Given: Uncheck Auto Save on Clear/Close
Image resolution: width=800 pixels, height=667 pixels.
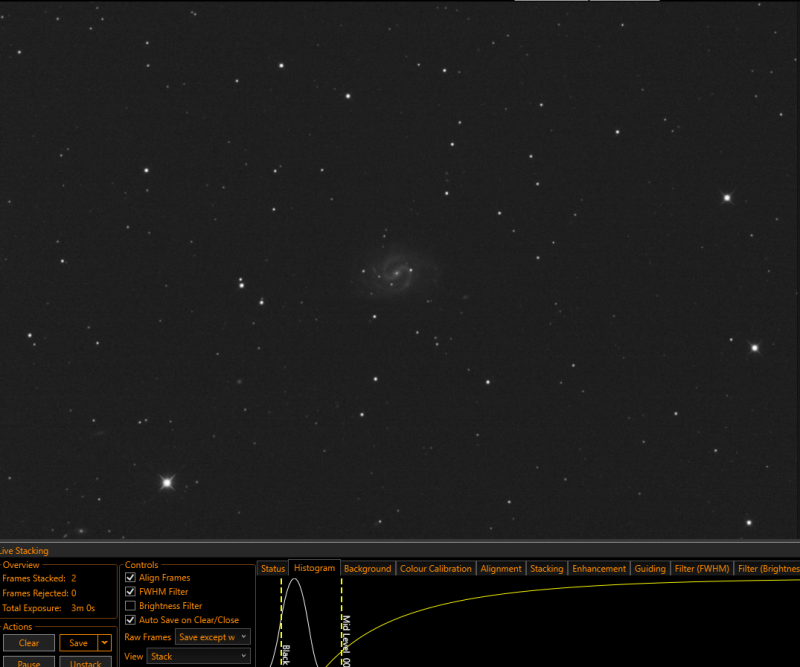Looking at the screenshot, I should point(130,620).
